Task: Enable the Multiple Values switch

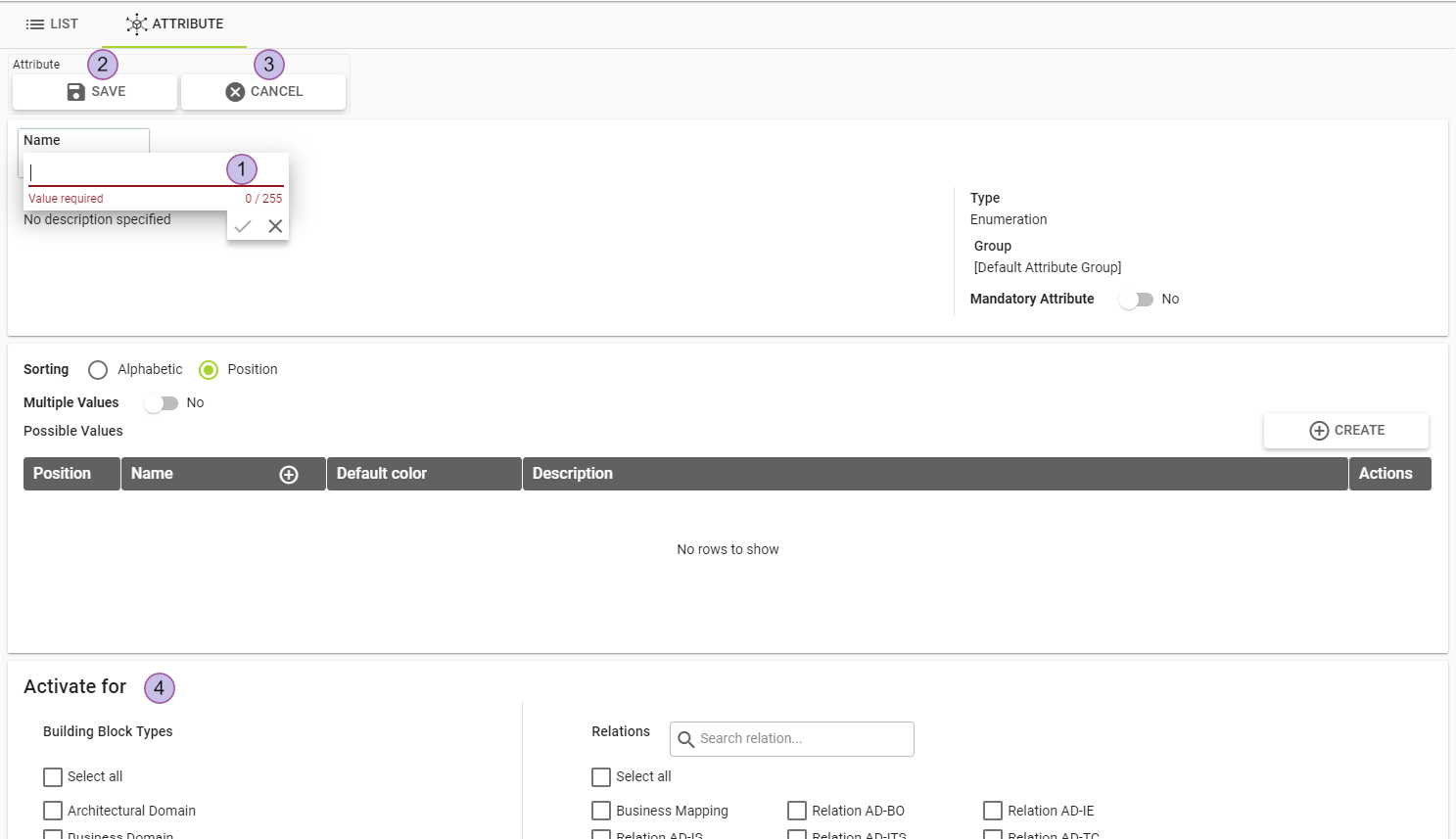Action: pyautogui.click(x=161, y=403)
